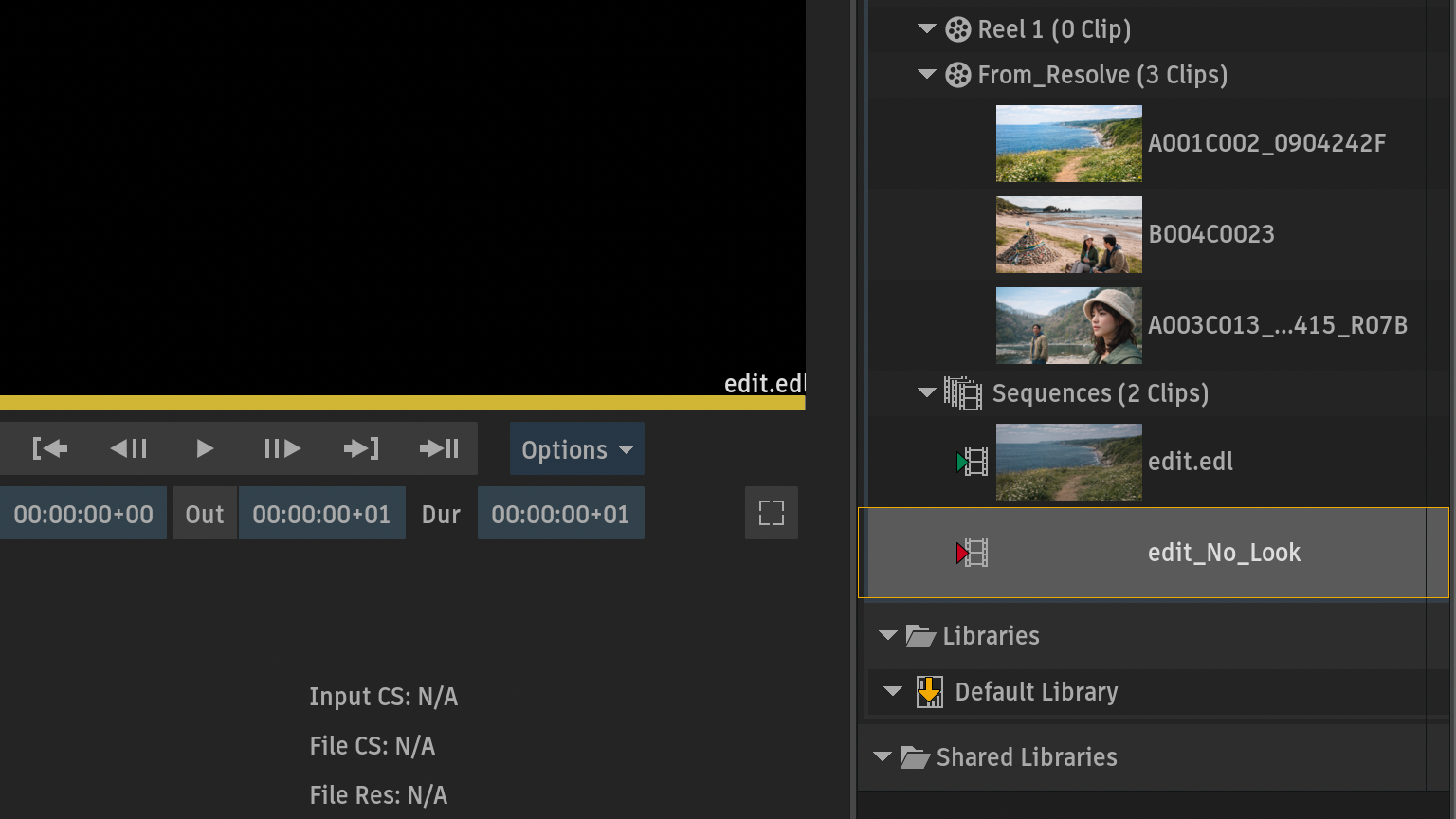Collapse the Shared Libraries folder

tap(883, 757)
